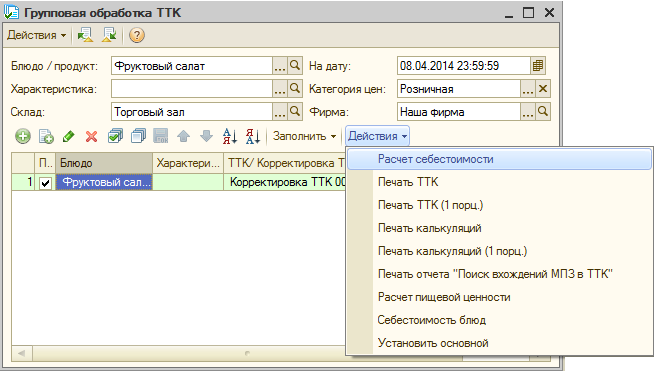654x371 pixels.
Task: Click the green Add row icon
Action: tap(23, 136)
